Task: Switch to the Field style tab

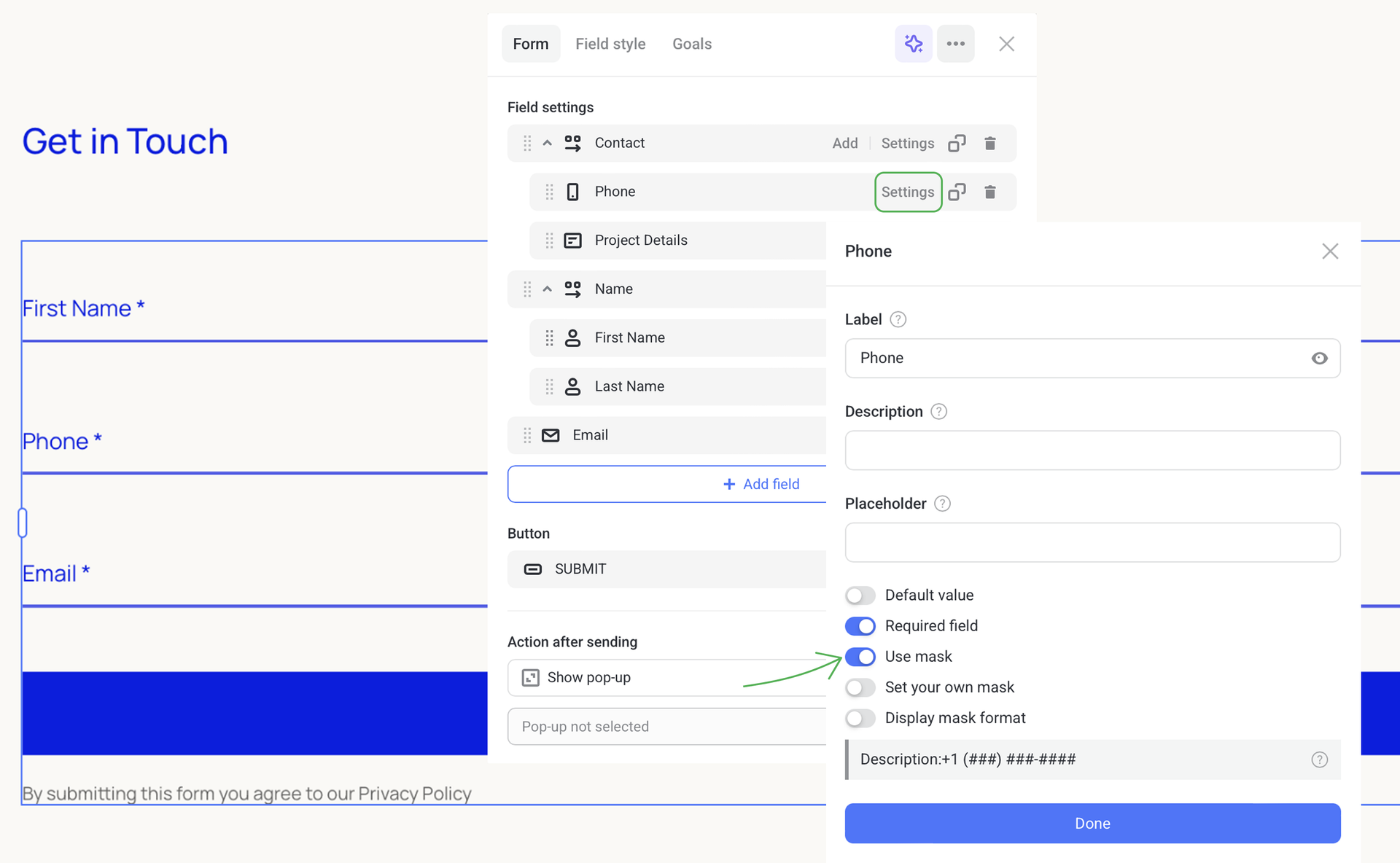Action: tap(610, 44)
